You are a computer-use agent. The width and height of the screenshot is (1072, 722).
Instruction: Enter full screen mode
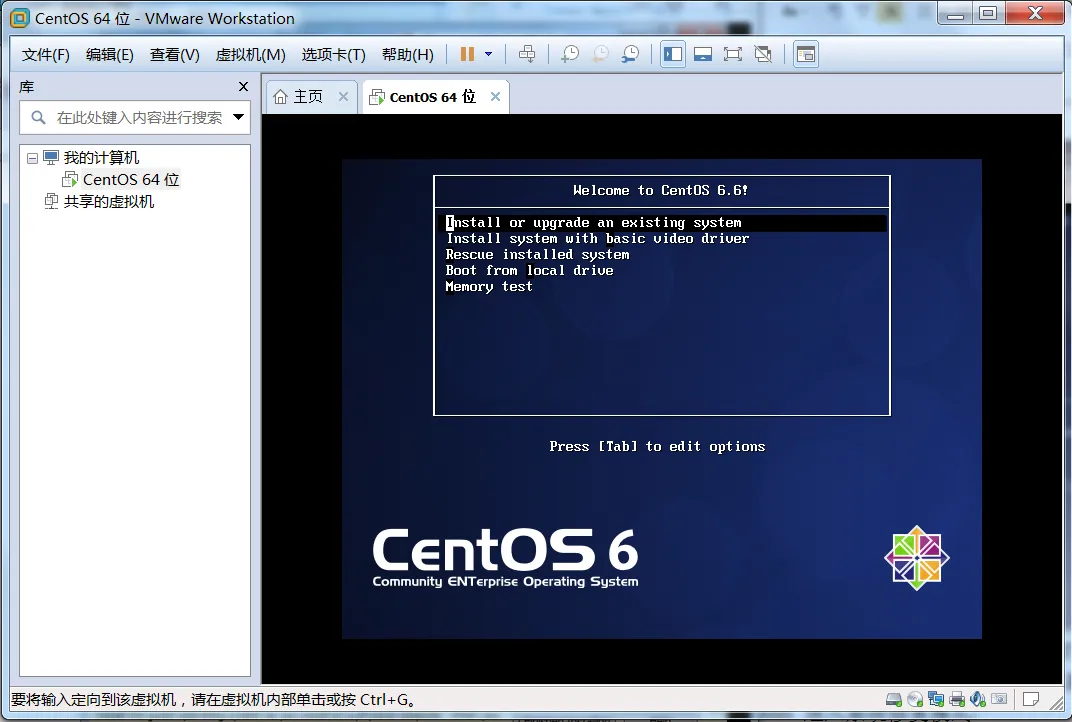pos(733,54)
